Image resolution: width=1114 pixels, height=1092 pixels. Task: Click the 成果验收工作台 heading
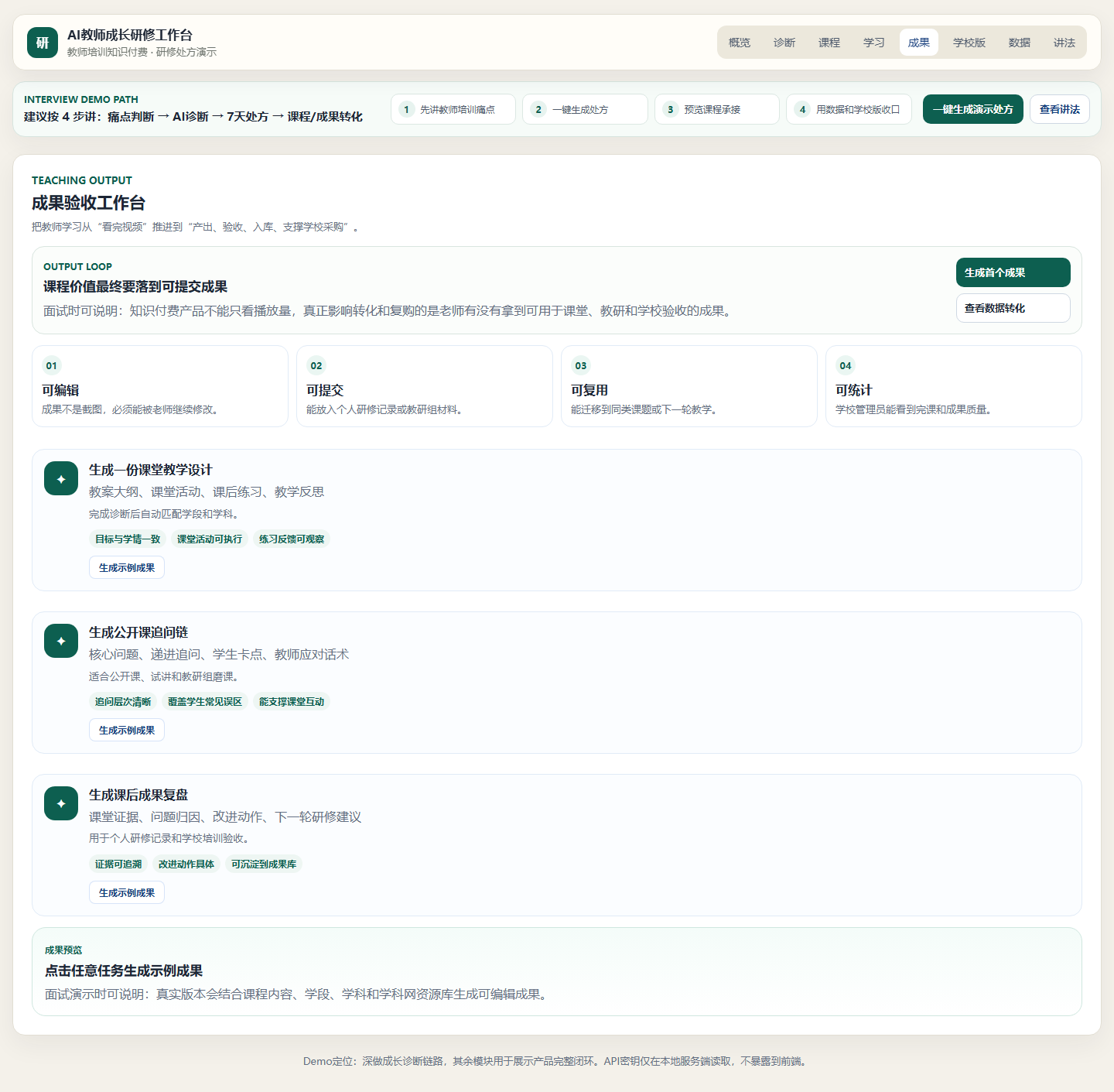[88, 203]
